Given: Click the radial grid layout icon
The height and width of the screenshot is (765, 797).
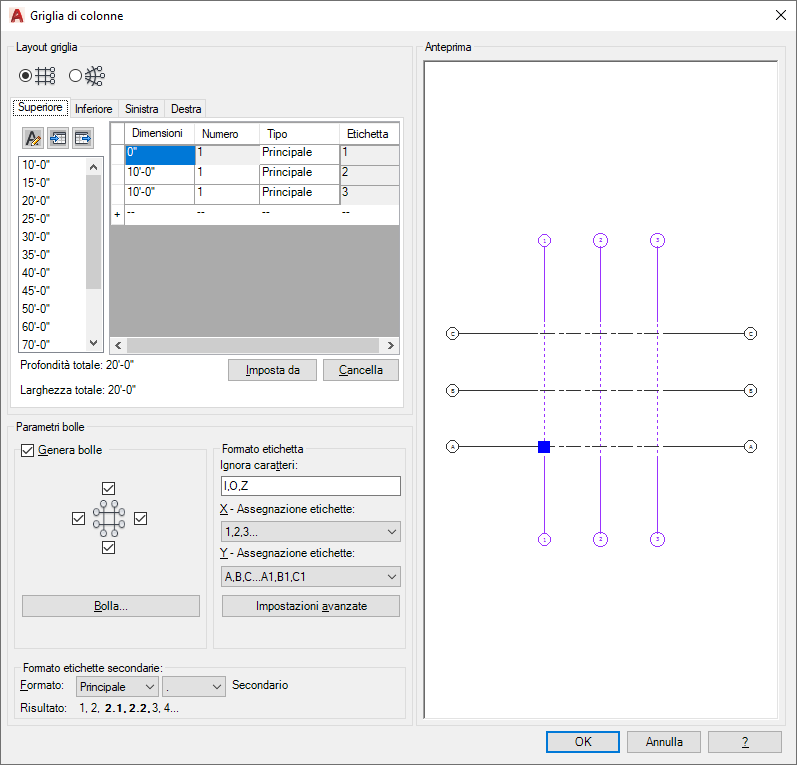Looking at the screenshot, I should tap(95, 76).
